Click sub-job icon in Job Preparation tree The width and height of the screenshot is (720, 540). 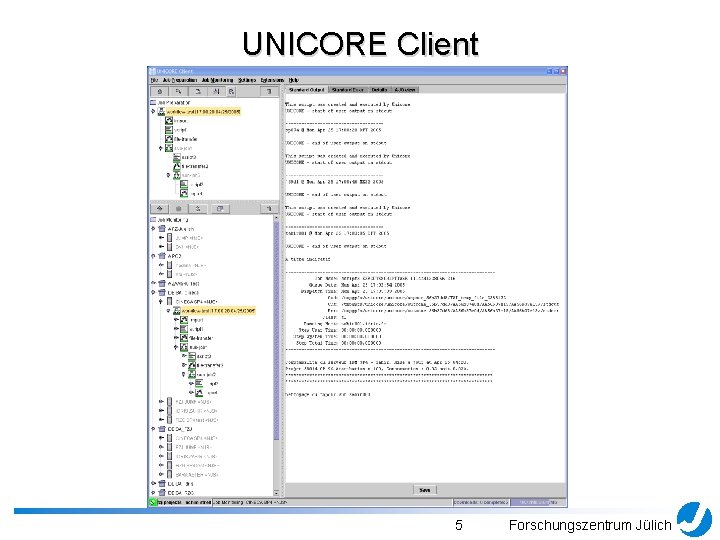(x=169, y=148)
